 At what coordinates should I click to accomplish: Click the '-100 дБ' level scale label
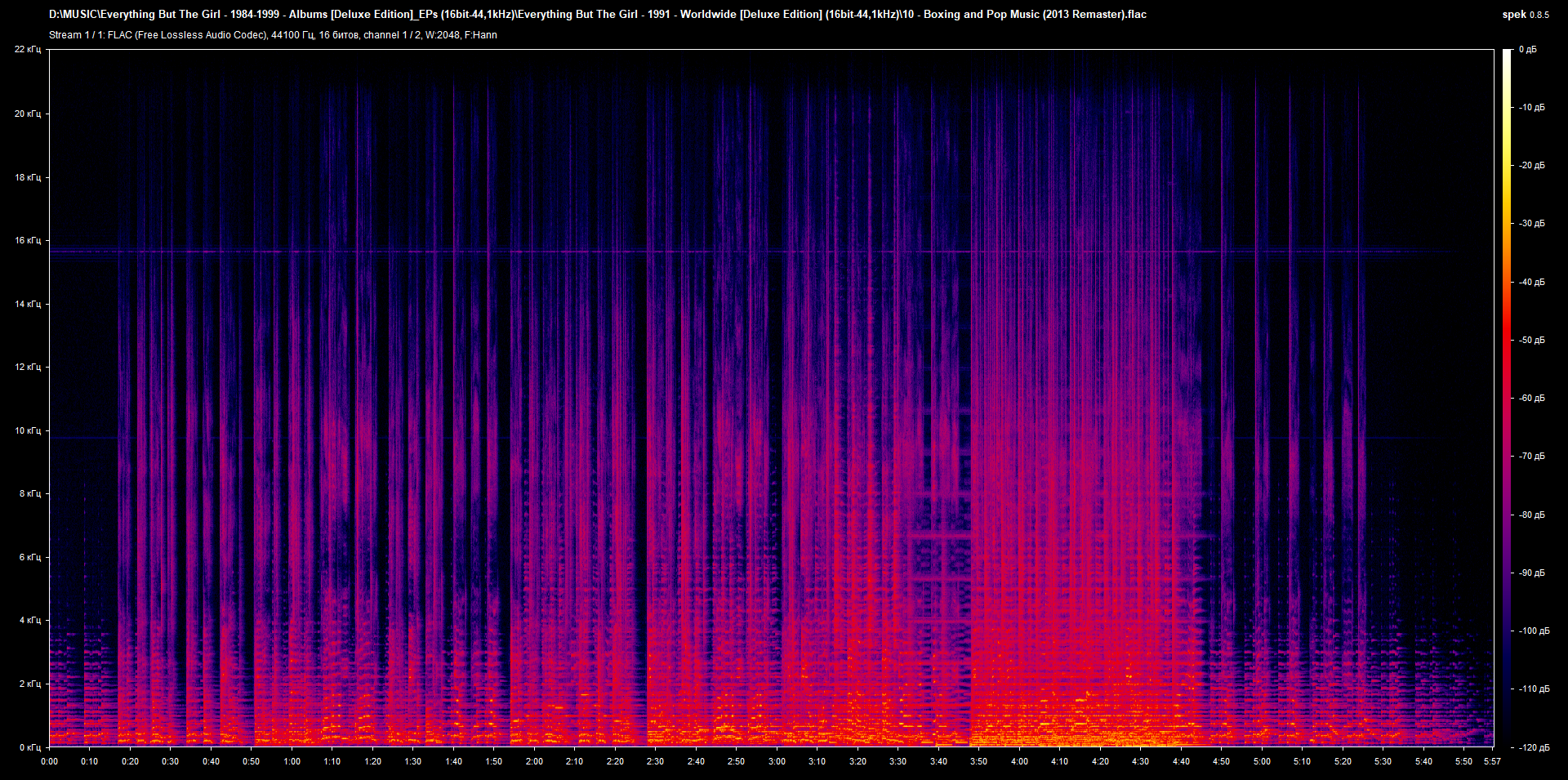[x=1534, y=631]
